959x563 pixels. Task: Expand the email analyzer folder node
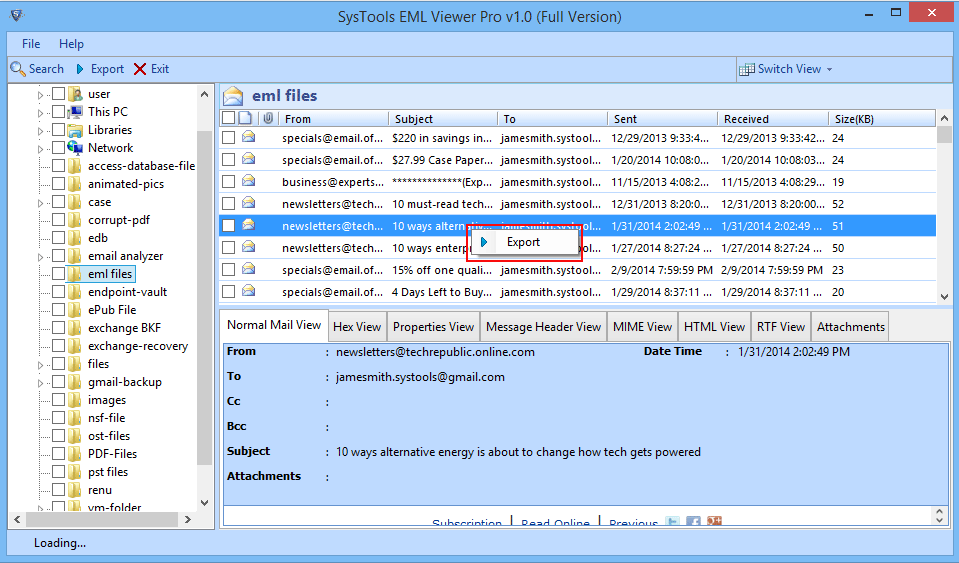click(x=40, y=257)
